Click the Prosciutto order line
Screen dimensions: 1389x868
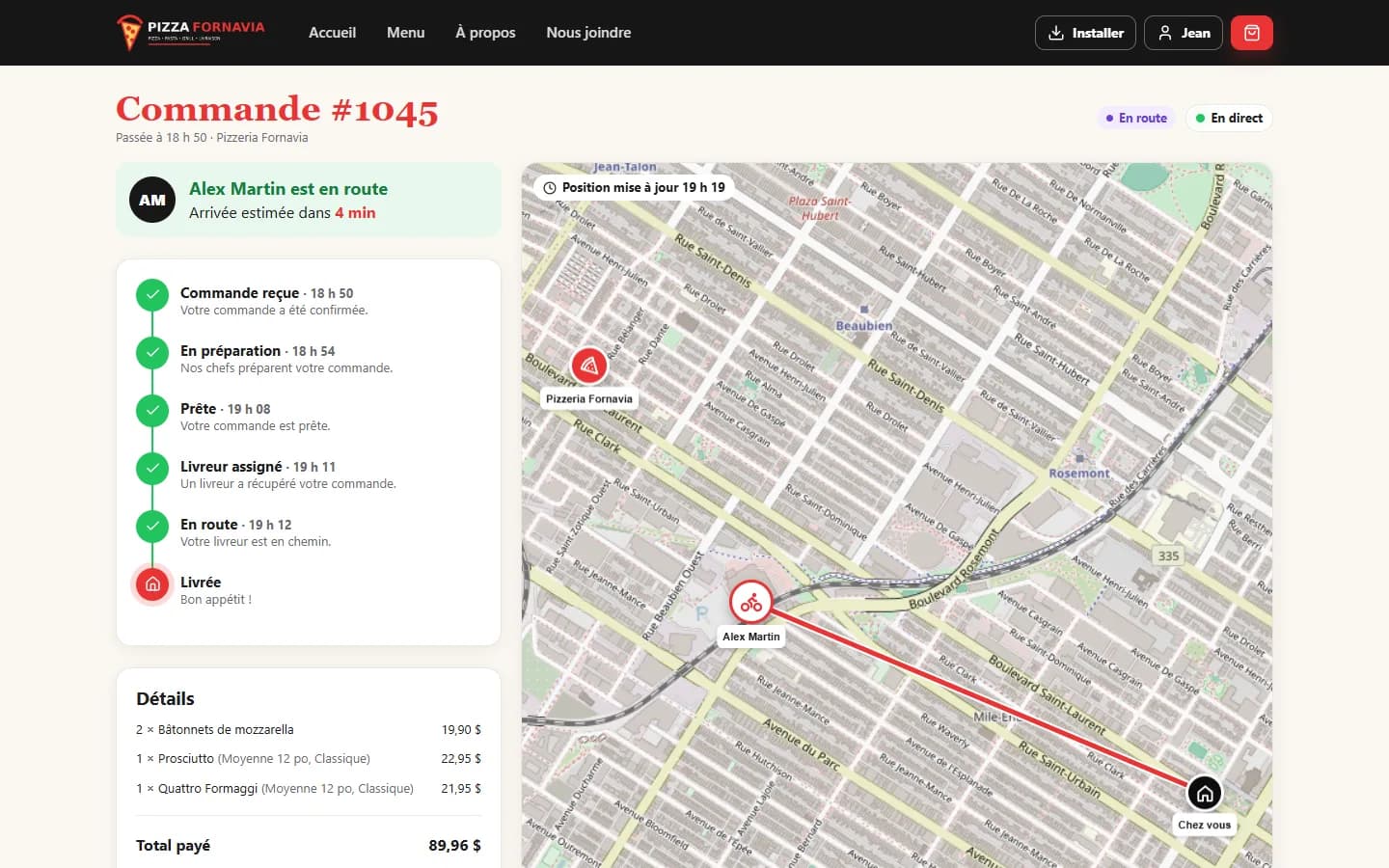coord(309,759)
